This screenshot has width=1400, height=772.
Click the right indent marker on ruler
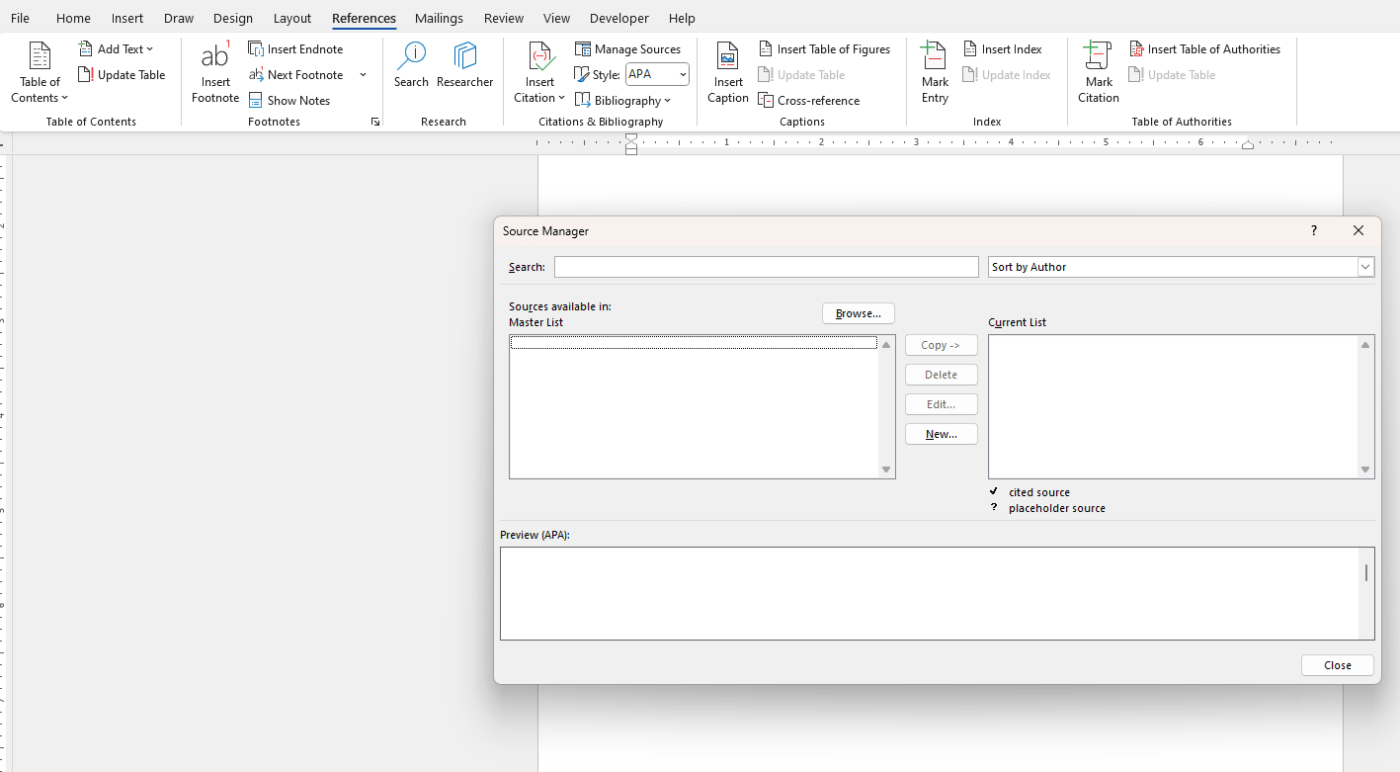1247,146
